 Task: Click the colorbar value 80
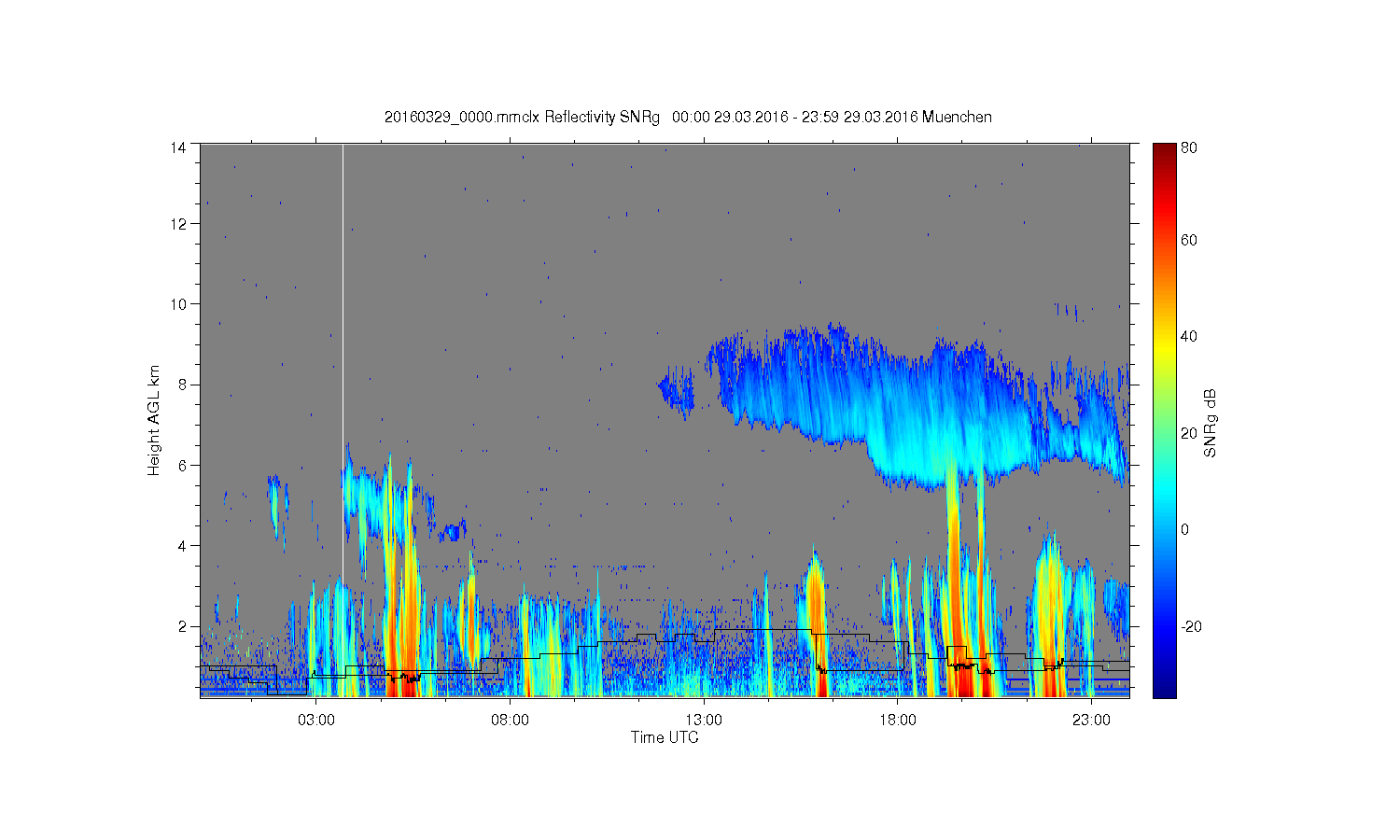coord(1189,147)
